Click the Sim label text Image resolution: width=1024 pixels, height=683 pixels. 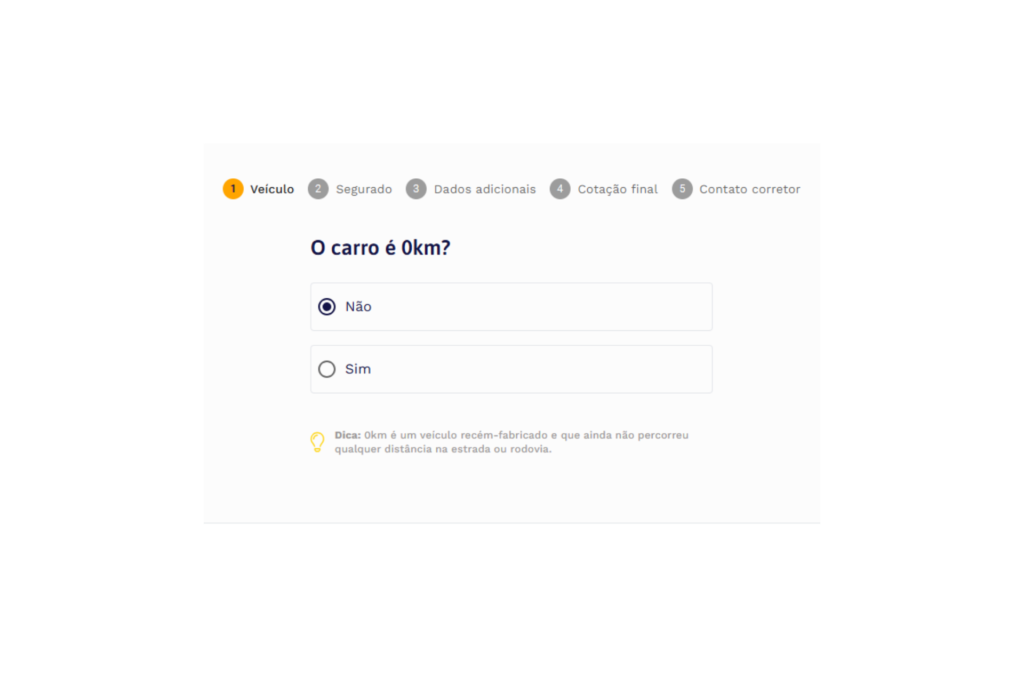tap(358, 369)
